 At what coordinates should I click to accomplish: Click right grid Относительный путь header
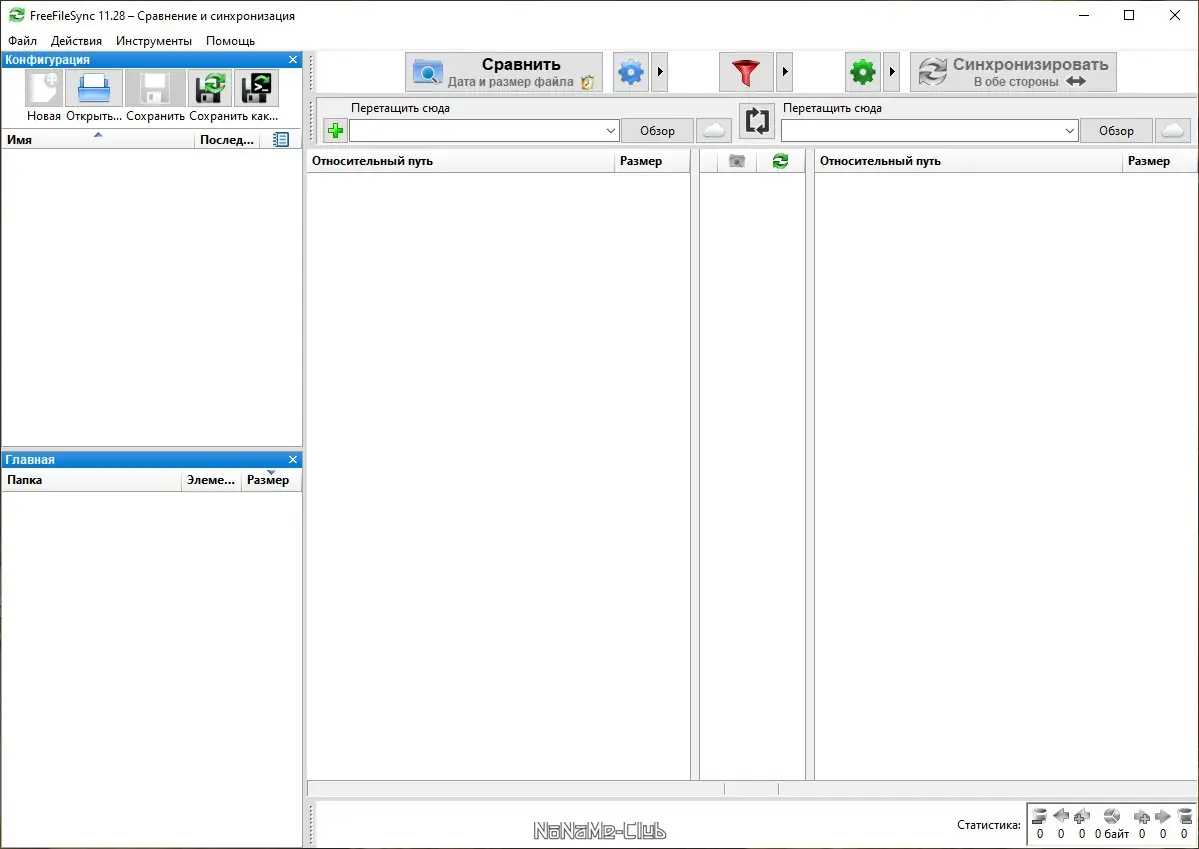968,161
